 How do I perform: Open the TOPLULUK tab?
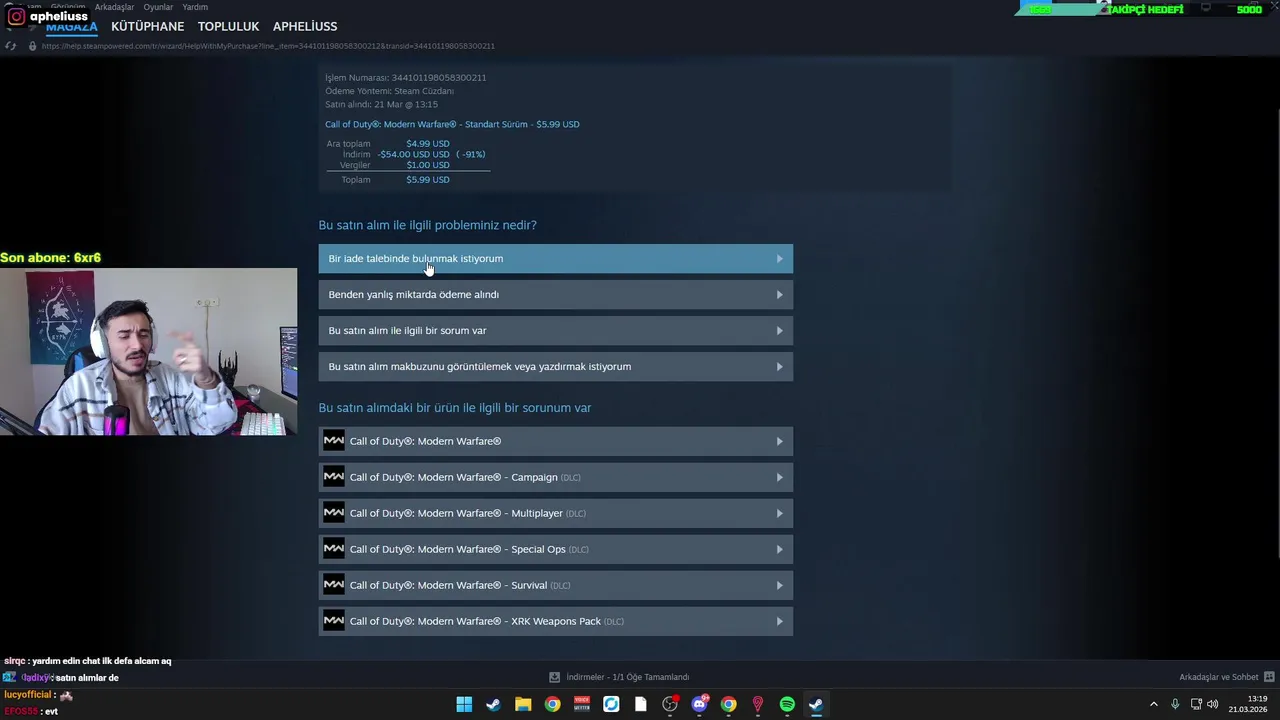228,26
